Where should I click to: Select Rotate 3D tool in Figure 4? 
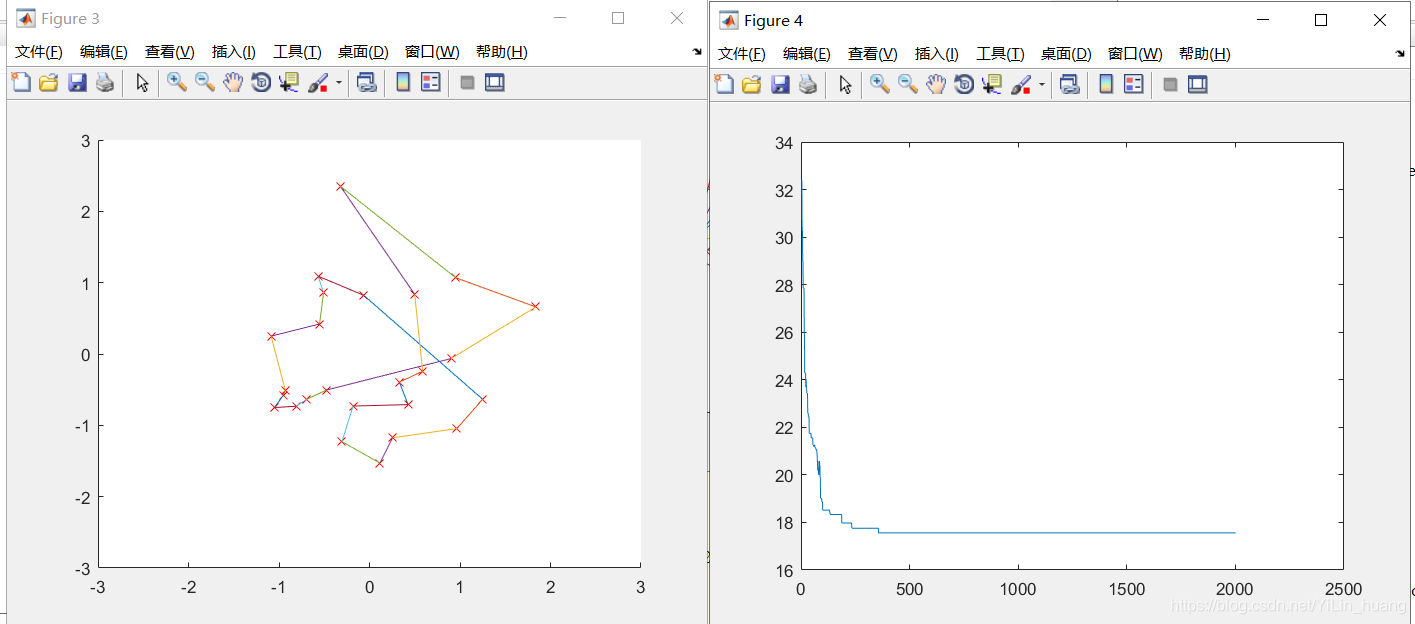point(964,85)
